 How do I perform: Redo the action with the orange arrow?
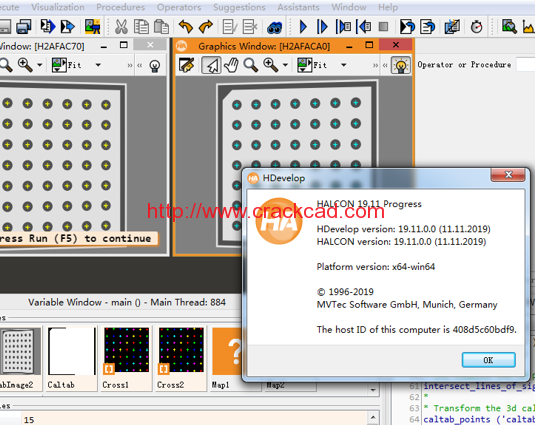click(206, 27)
